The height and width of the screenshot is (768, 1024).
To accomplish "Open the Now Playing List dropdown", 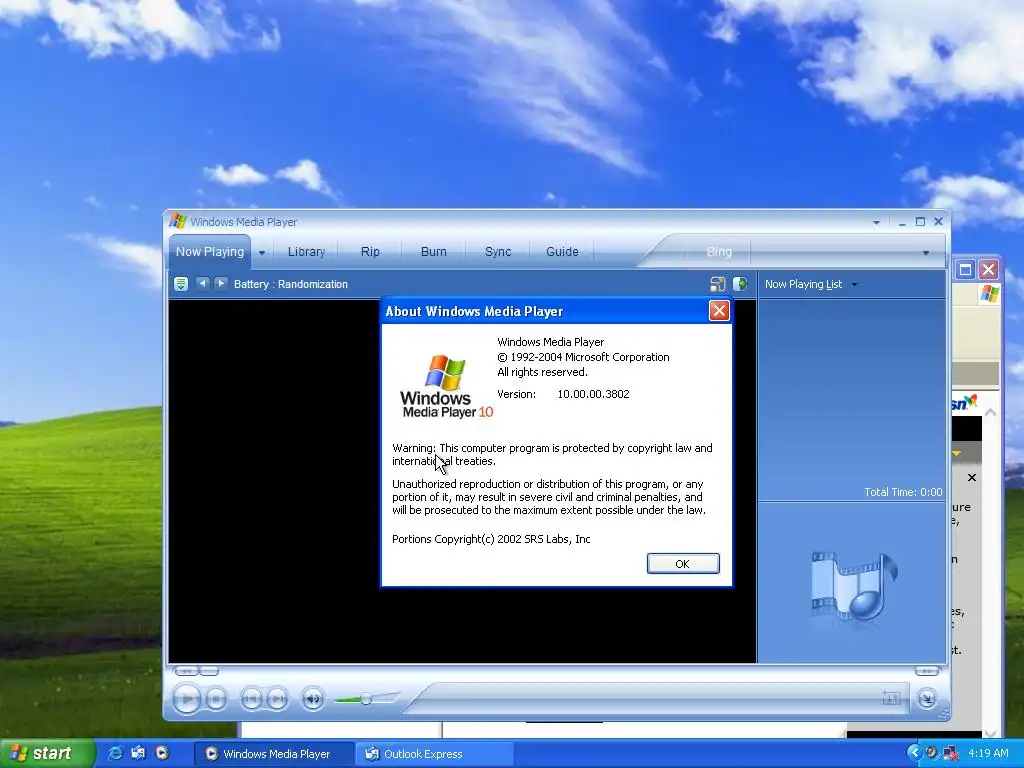I will [x=854, y=284].
